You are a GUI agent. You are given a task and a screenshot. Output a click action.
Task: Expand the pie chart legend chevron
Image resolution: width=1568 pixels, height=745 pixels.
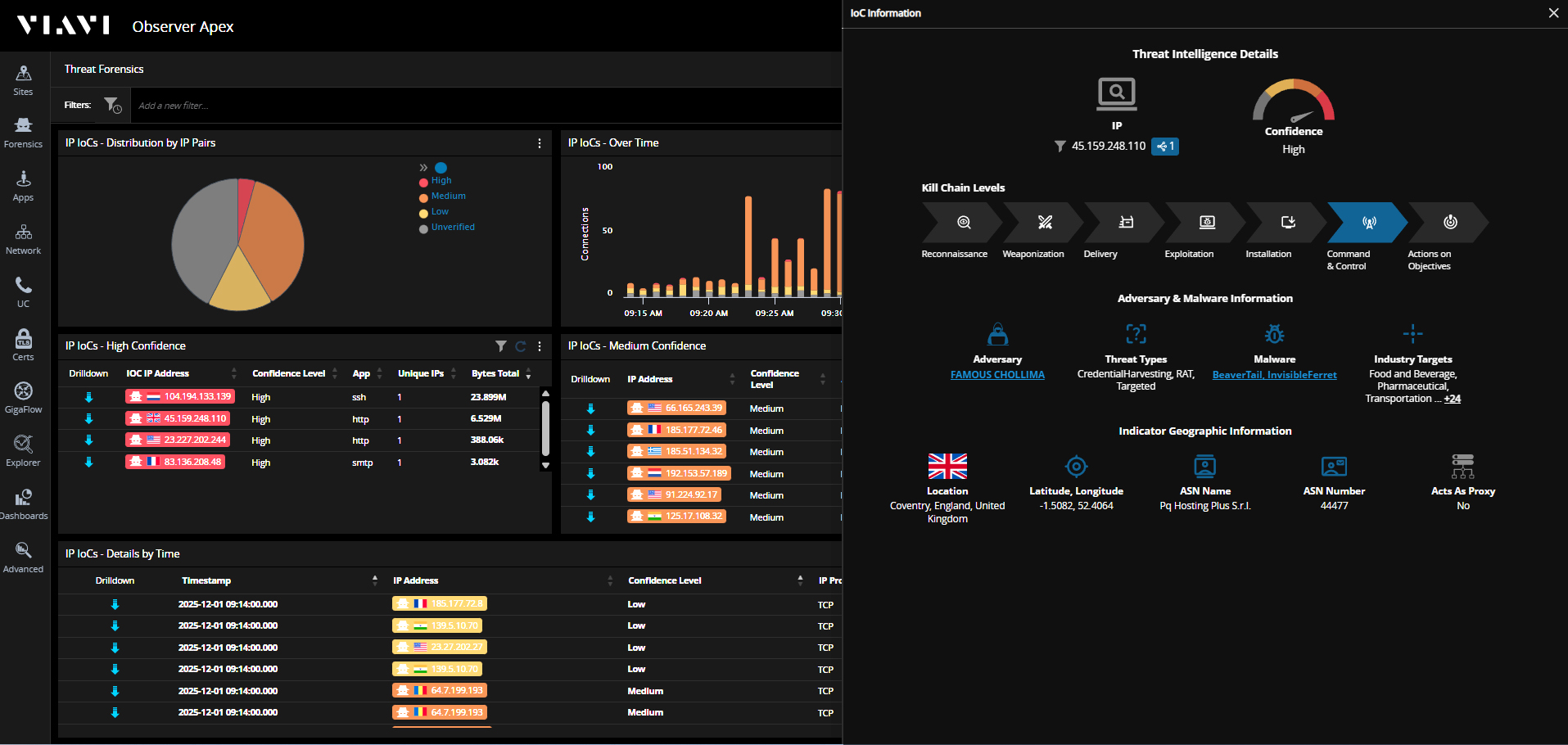click(x=423, y=168)
